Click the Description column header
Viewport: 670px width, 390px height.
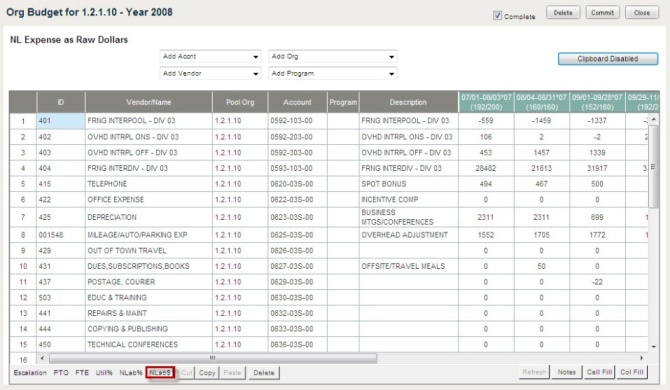tap(408, 102)
